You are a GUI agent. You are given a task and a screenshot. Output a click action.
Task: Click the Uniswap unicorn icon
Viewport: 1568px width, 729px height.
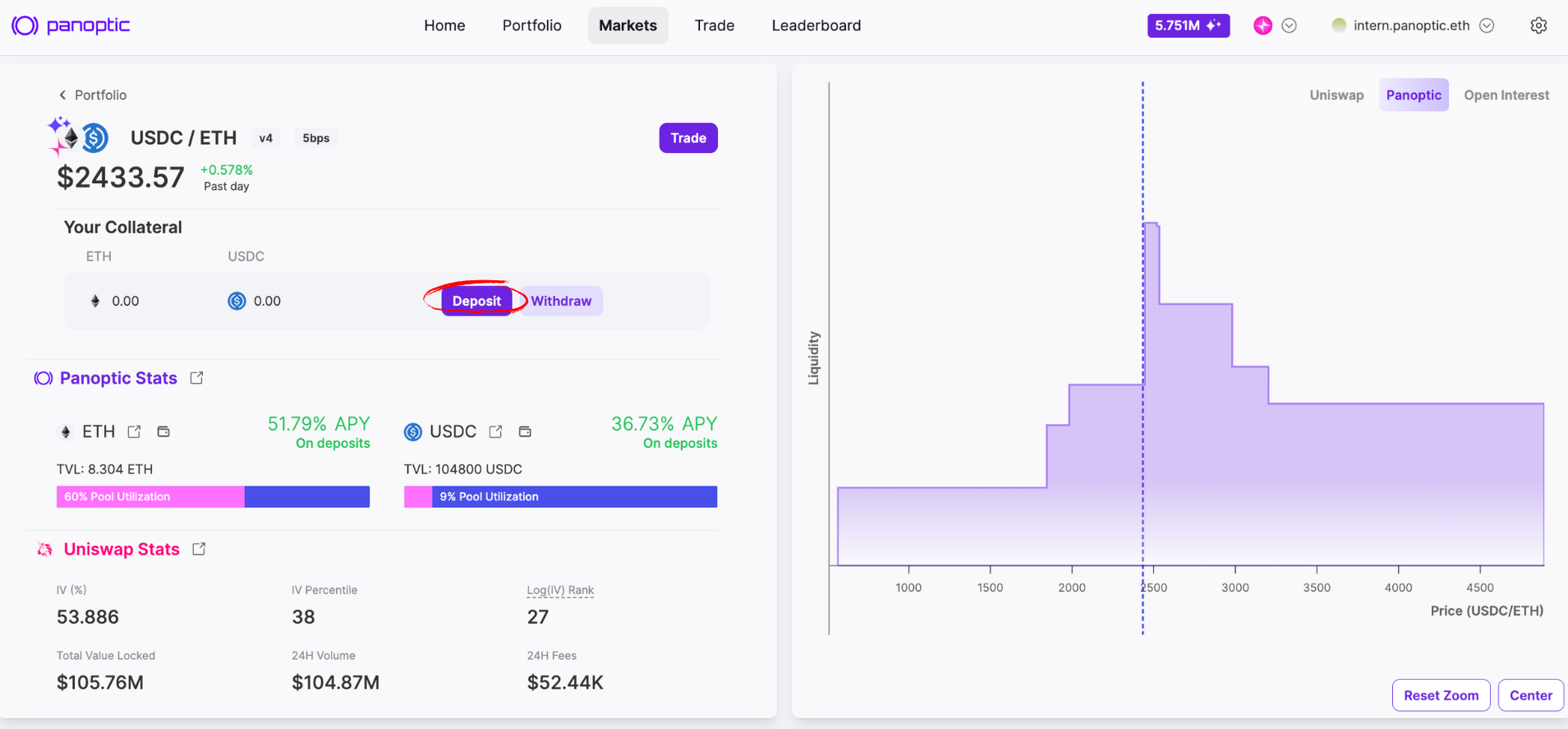(45, 549)
